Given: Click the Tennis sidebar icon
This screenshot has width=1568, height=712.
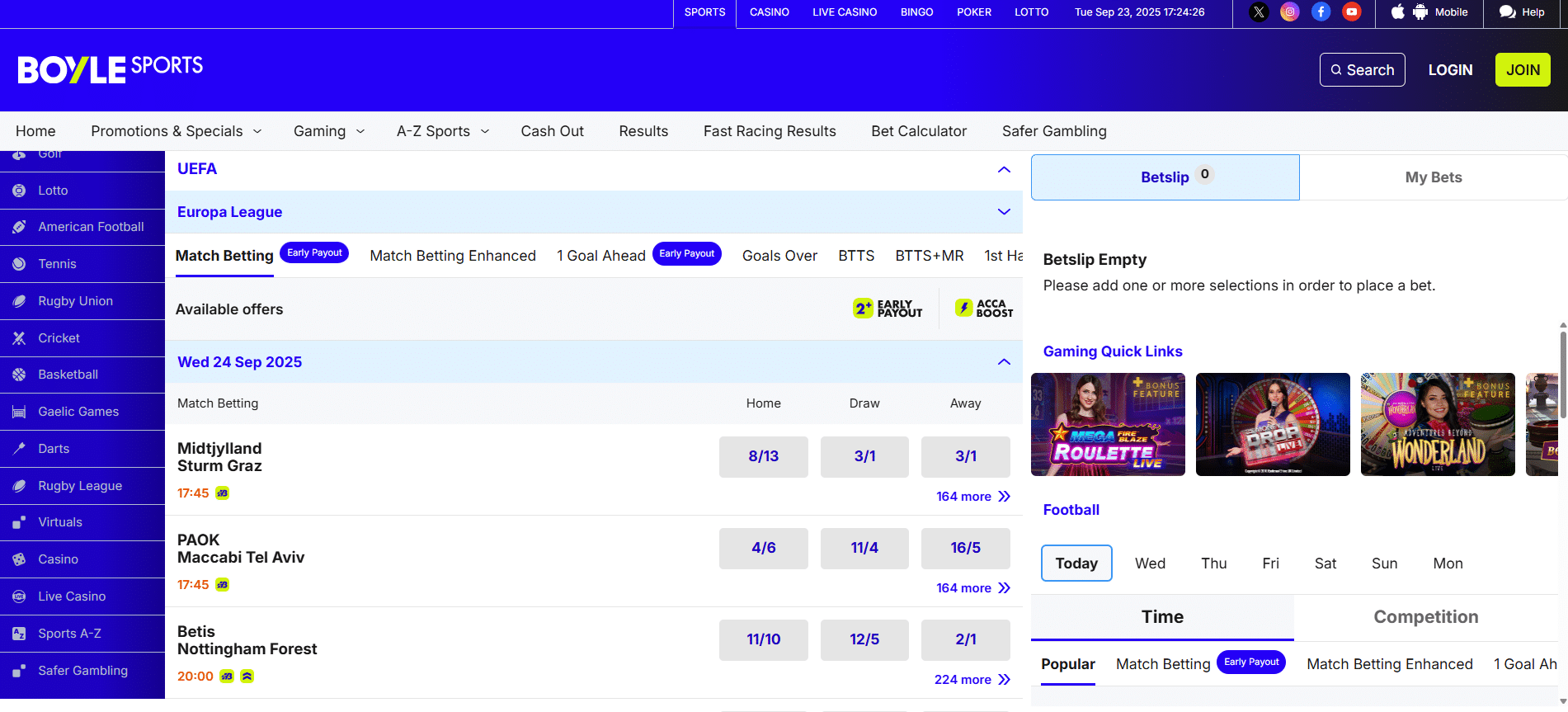Looking at the screenshot, I should point(19,264).
